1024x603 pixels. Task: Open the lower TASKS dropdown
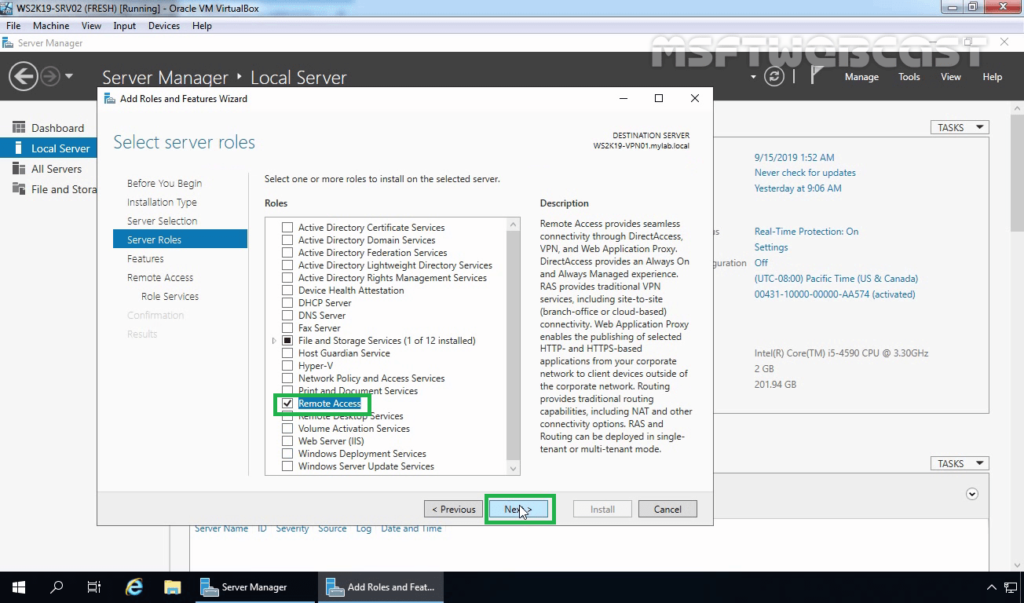pyautogui.click(x=959, y=463)
